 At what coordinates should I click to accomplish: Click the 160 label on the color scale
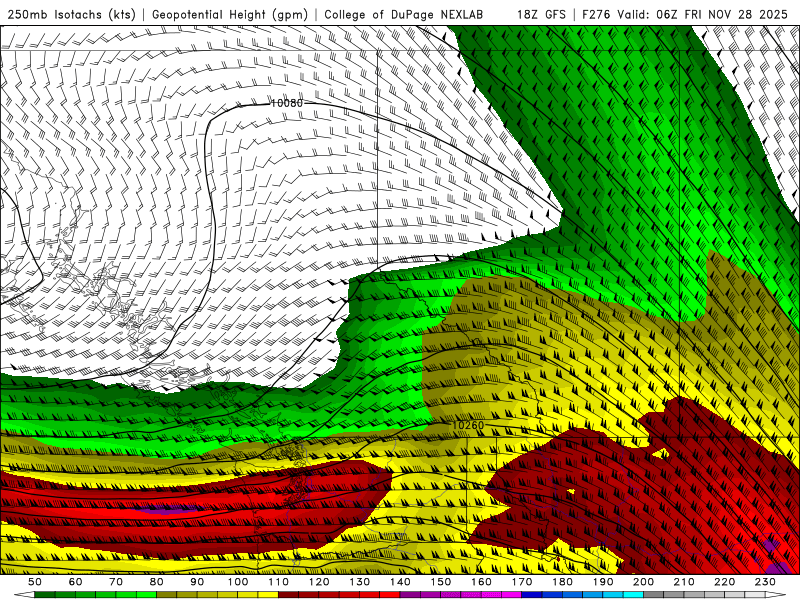pyautogui.click(x=482, y=582)
